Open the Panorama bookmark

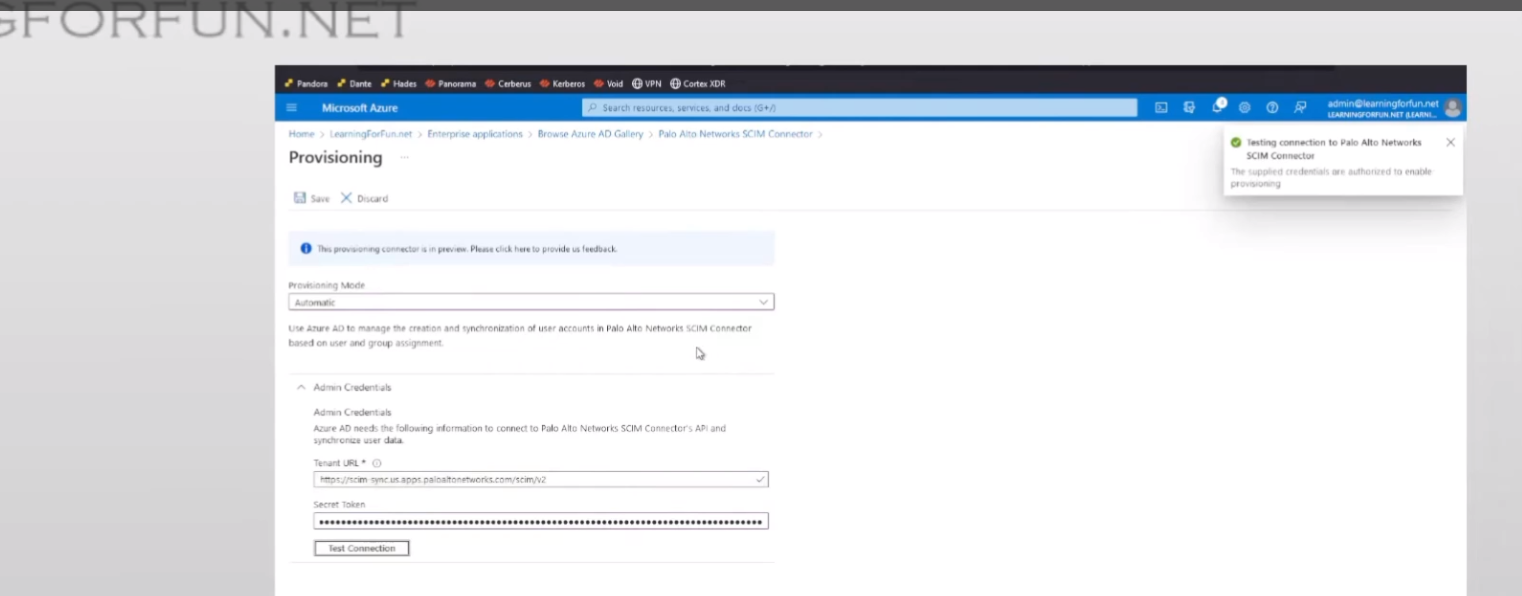[x=451, y=84]
